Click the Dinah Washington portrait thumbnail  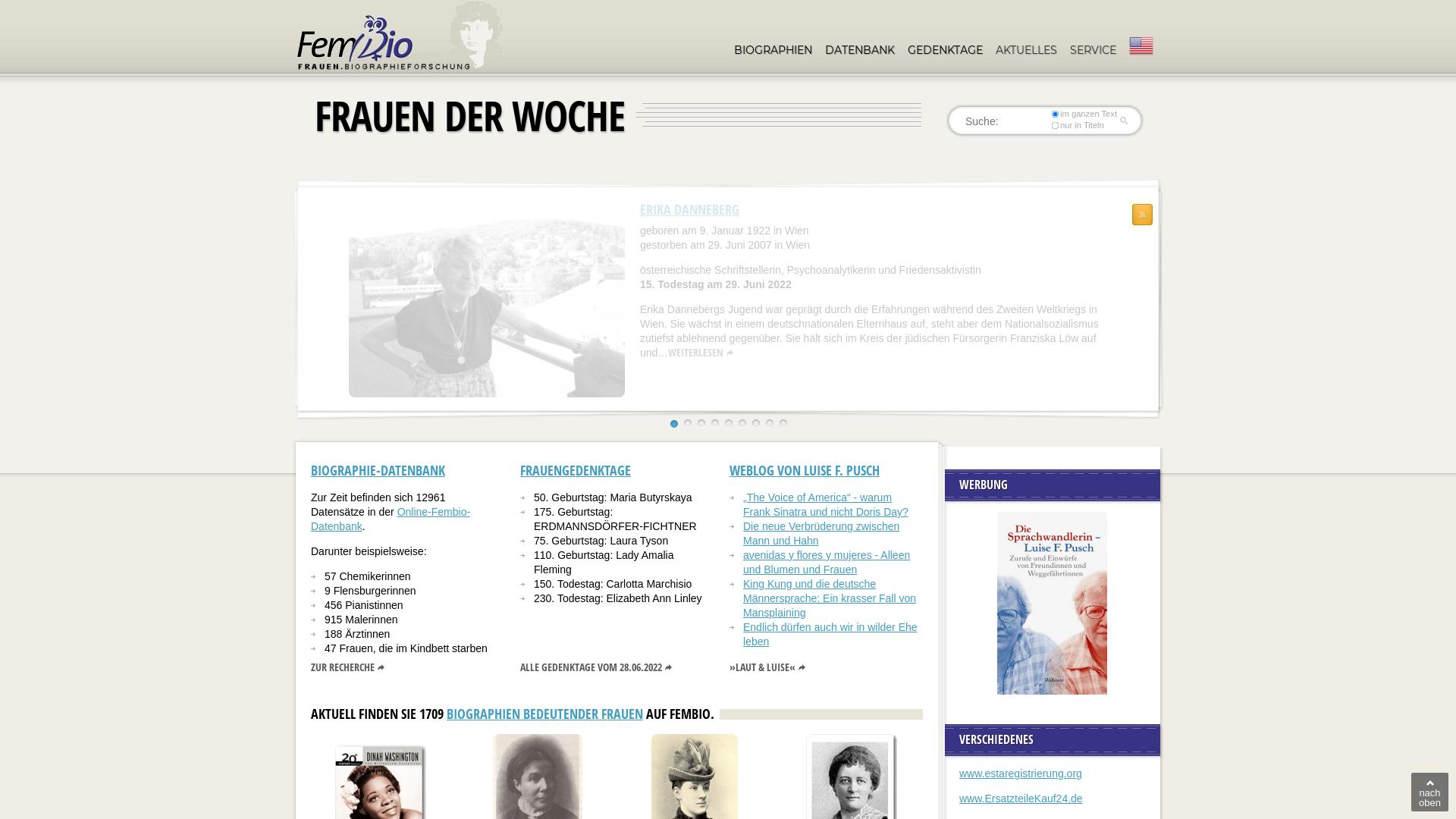(x=380, y=783)
